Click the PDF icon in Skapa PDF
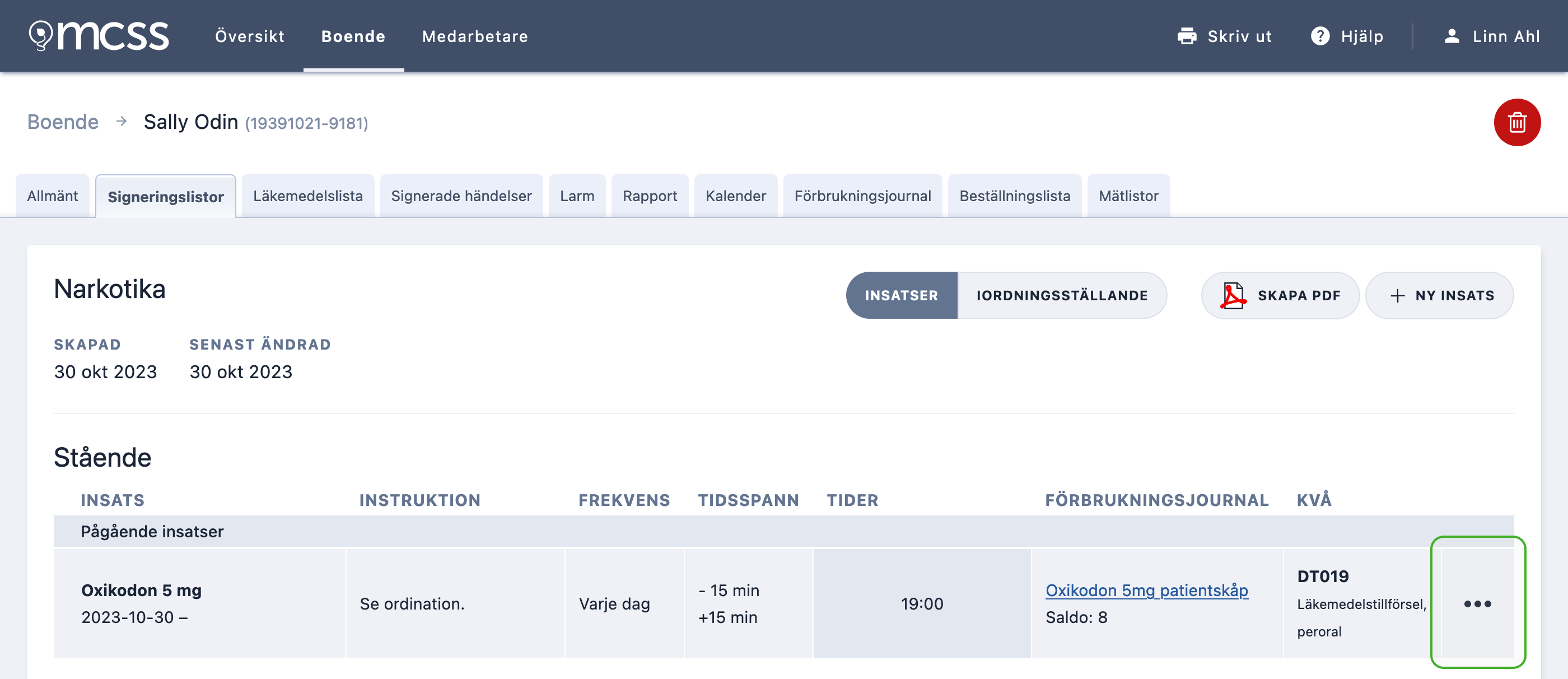The height and width of the screenshot is (679, 1568). click(x=1233, y=295)
